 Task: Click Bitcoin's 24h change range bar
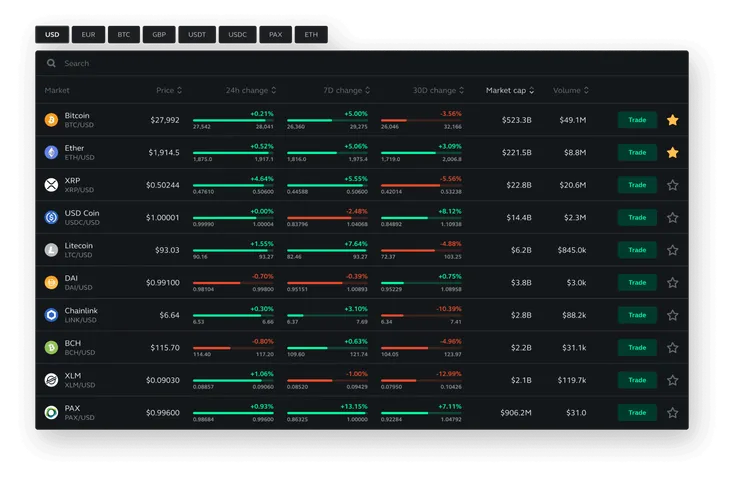point(233,121)
